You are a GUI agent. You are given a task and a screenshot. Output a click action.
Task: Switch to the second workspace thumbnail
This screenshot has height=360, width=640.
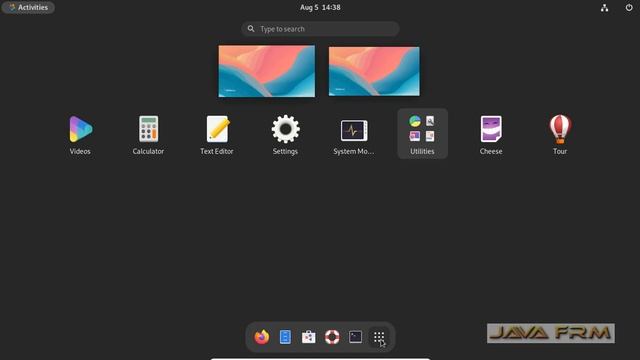[x=374, y=71]
